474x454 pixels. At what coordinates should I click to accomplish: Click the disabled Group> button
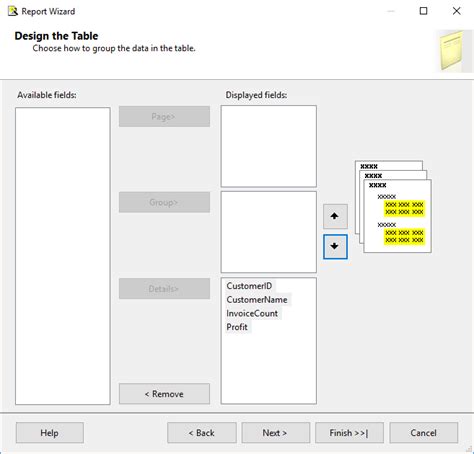coord(164,202)
